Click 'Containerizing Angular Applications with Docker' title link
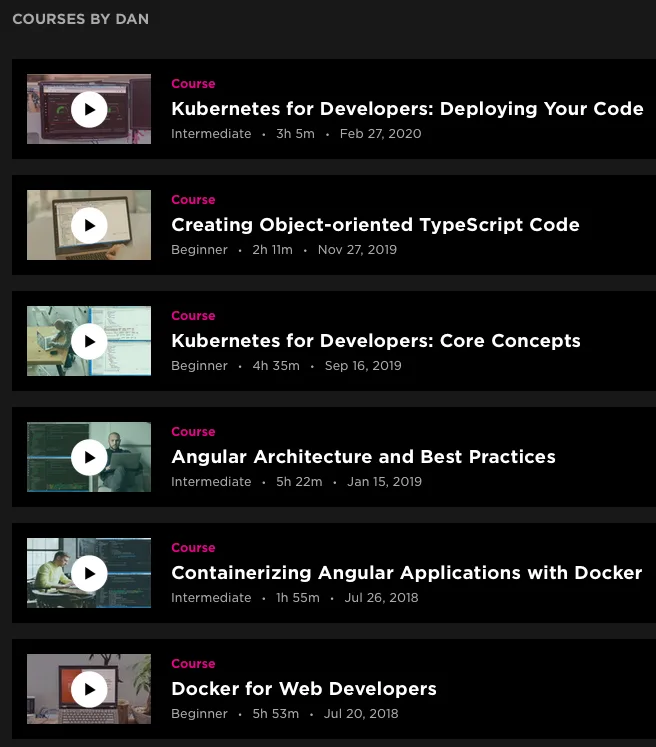 (406, 573)
